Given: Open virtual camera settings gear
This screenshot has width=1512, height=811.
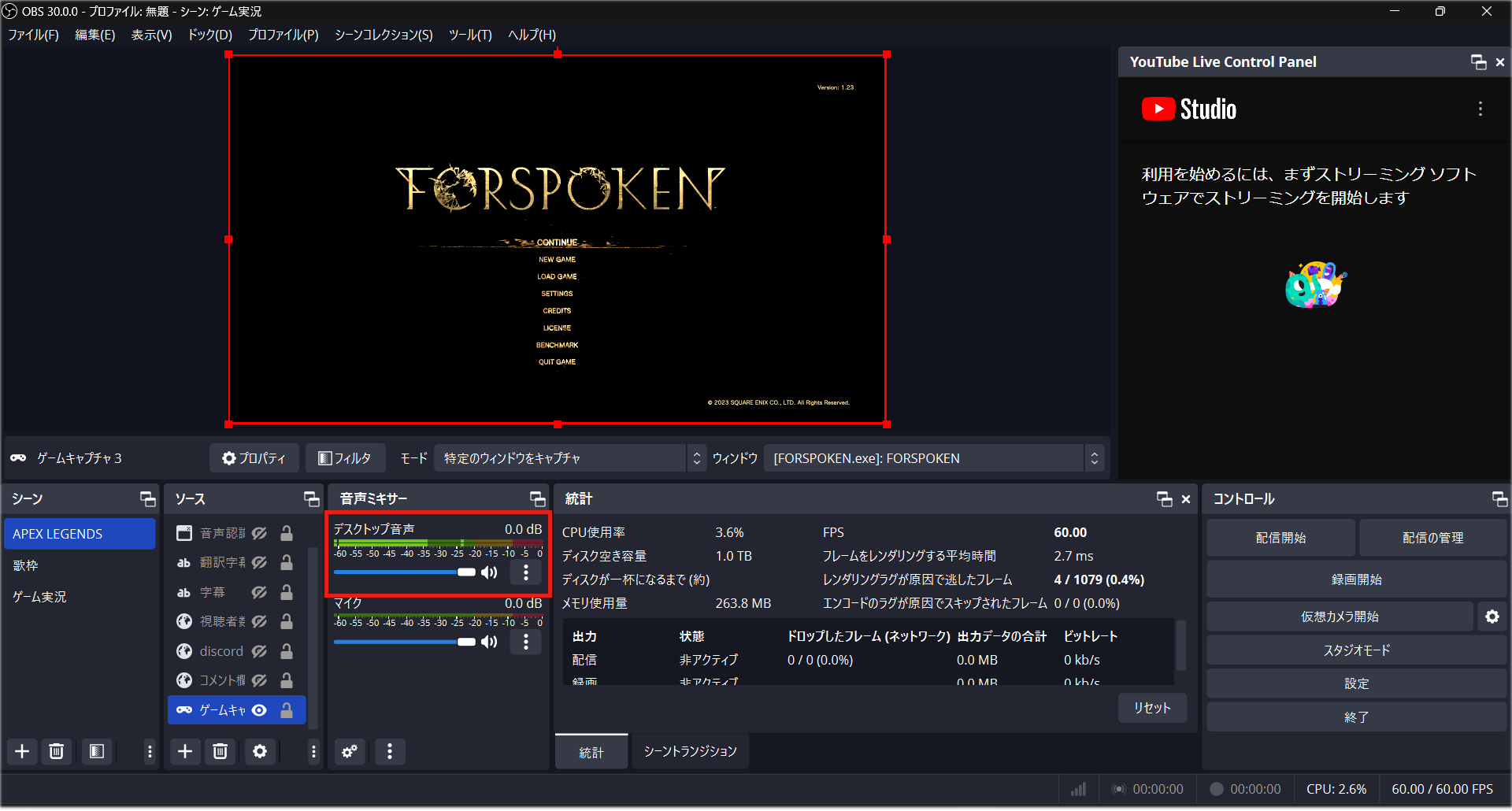Looking at the screenshot, I should point(1492,617).
